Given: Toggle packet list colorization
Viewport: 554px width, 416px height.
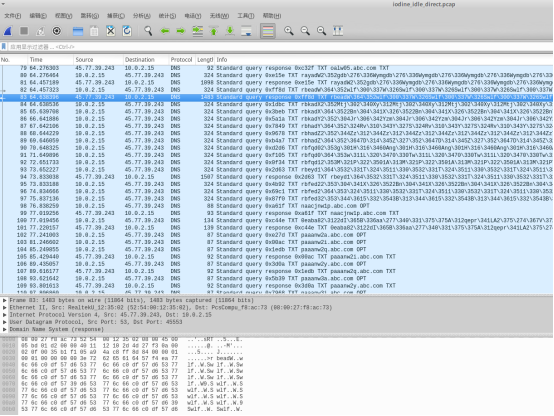Looking at the screenshot, I should [x=268, y=31].
